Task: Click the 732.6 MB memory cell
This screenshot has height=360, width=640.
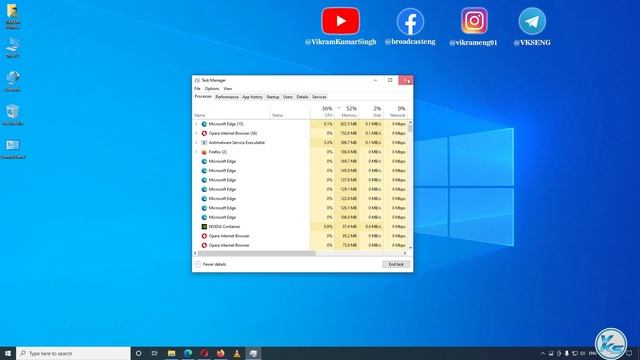Action: pyautogui.click(x=347, y=133)
